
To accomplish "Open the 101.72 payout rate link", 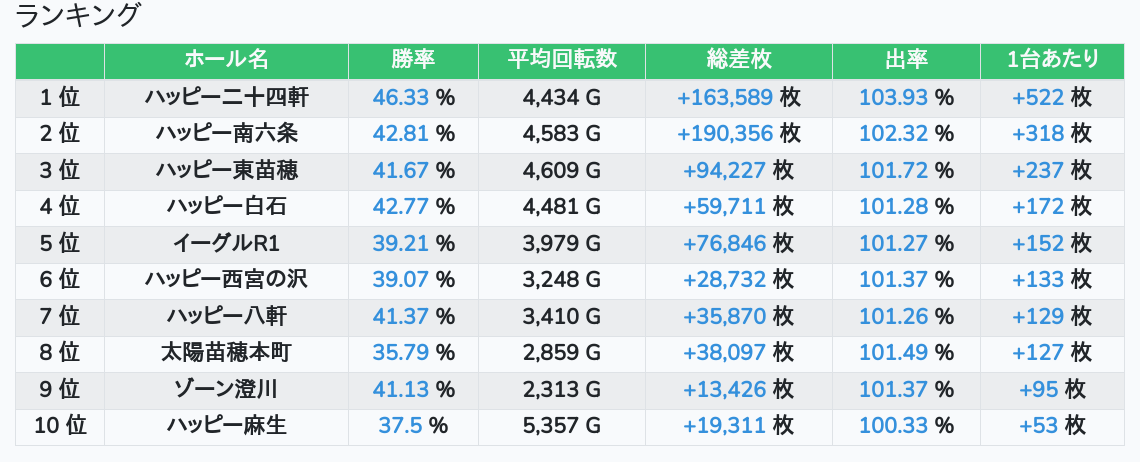I will [893, 170].
